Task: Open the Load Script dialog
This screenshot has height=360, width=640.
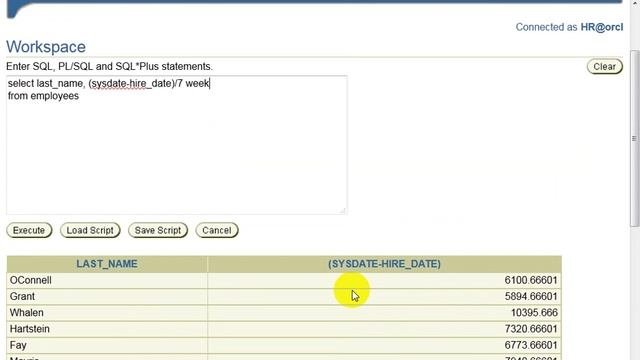Action: point(90,230)
